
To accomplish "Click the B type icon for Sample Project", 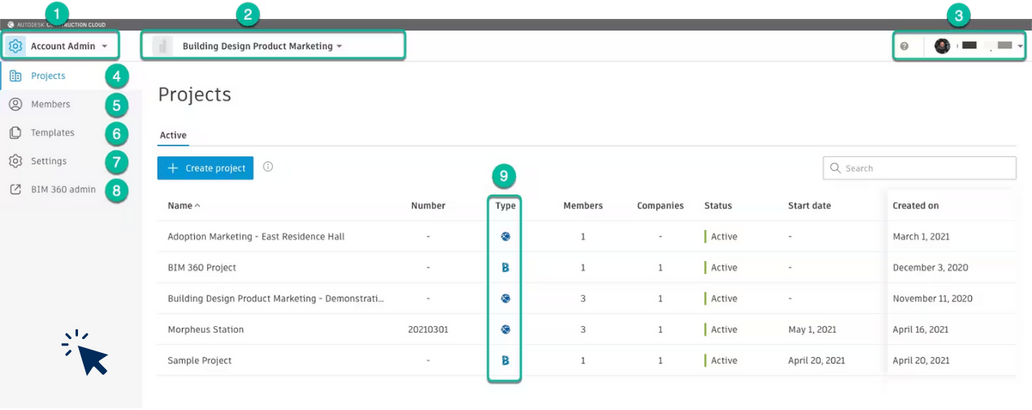I will [x=505, y=361].
